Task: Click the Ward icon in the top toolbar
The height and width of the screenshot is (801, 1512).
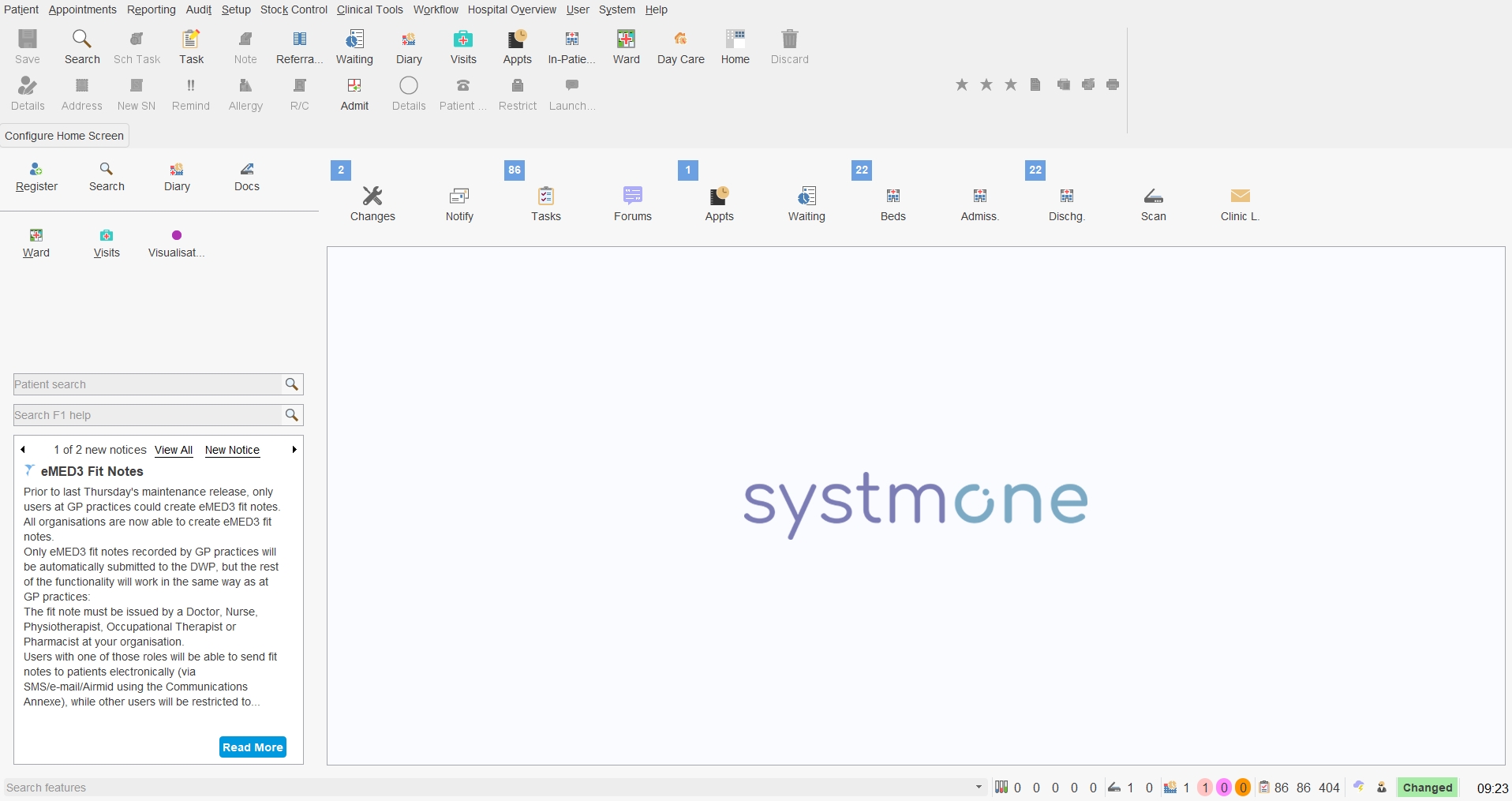Action: [626, 47]
